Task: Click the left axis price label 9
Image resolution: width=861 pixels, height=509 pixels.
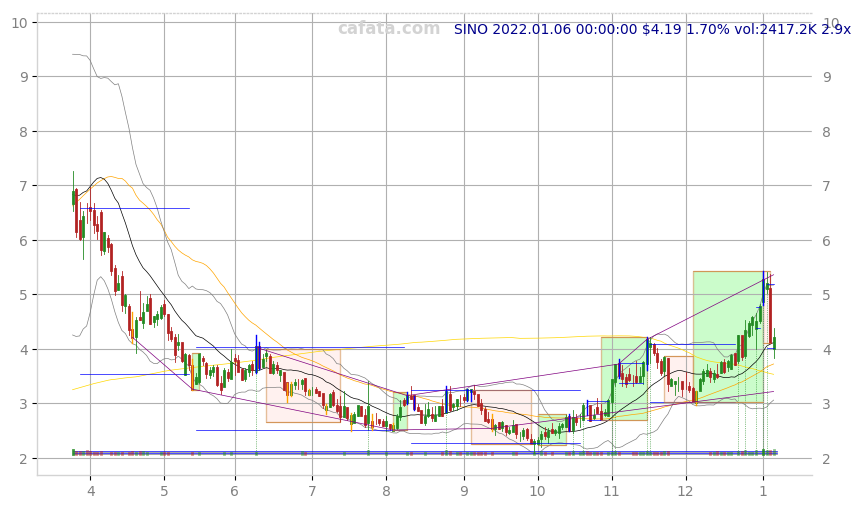Action: pyautogui.click(x=24, y=77)
